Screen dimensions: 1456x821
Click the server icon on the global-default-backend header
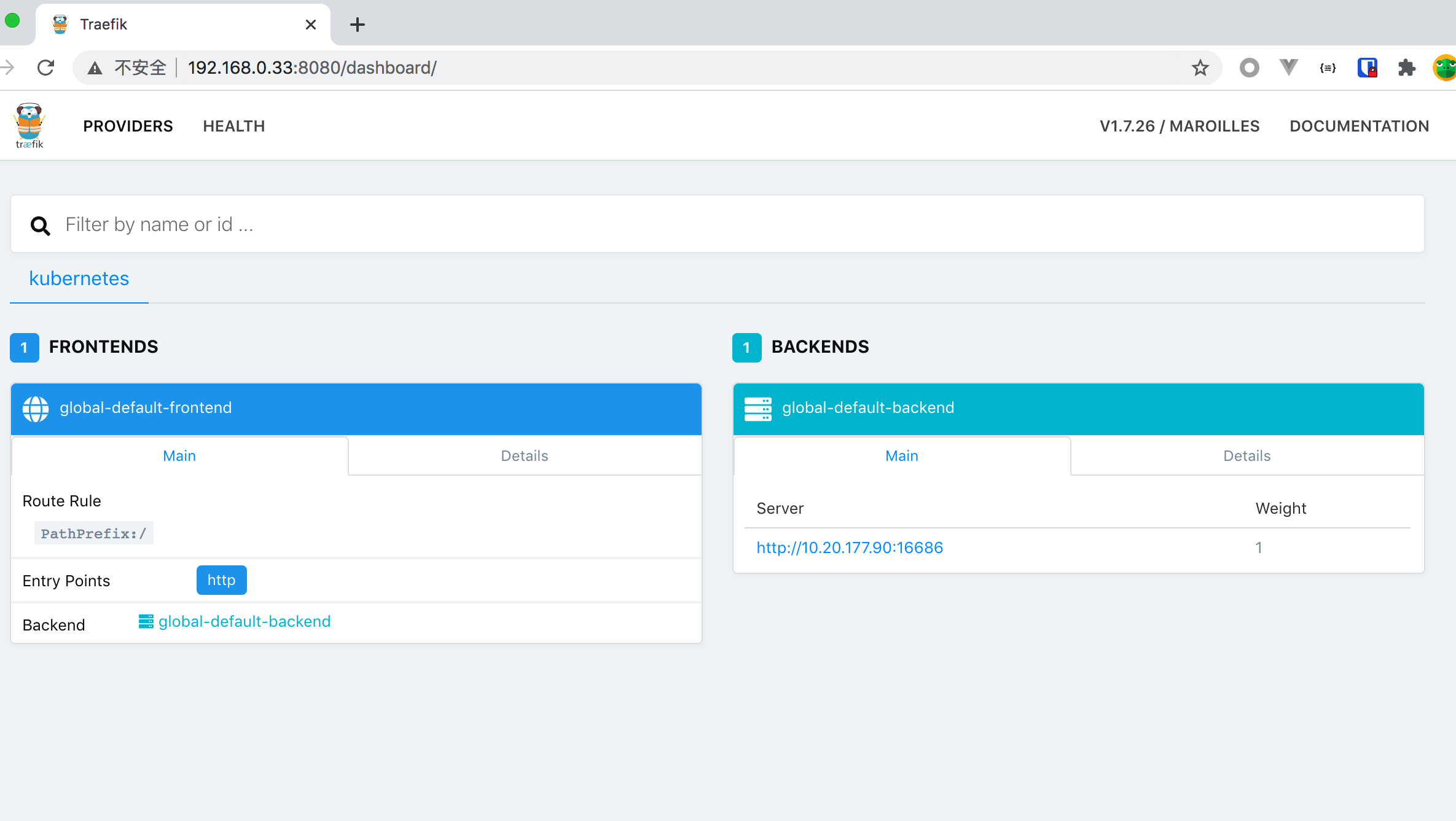(x=757, y=408)
